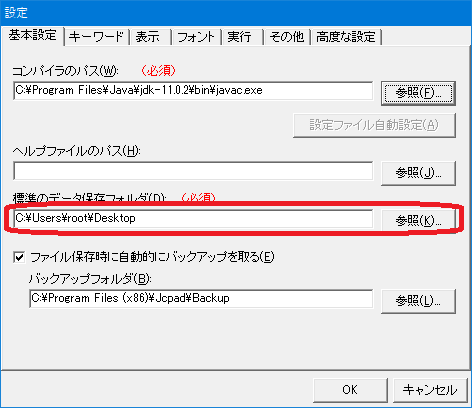
Task: Click the compiler path input field
Action: click(x=193, y=91)
